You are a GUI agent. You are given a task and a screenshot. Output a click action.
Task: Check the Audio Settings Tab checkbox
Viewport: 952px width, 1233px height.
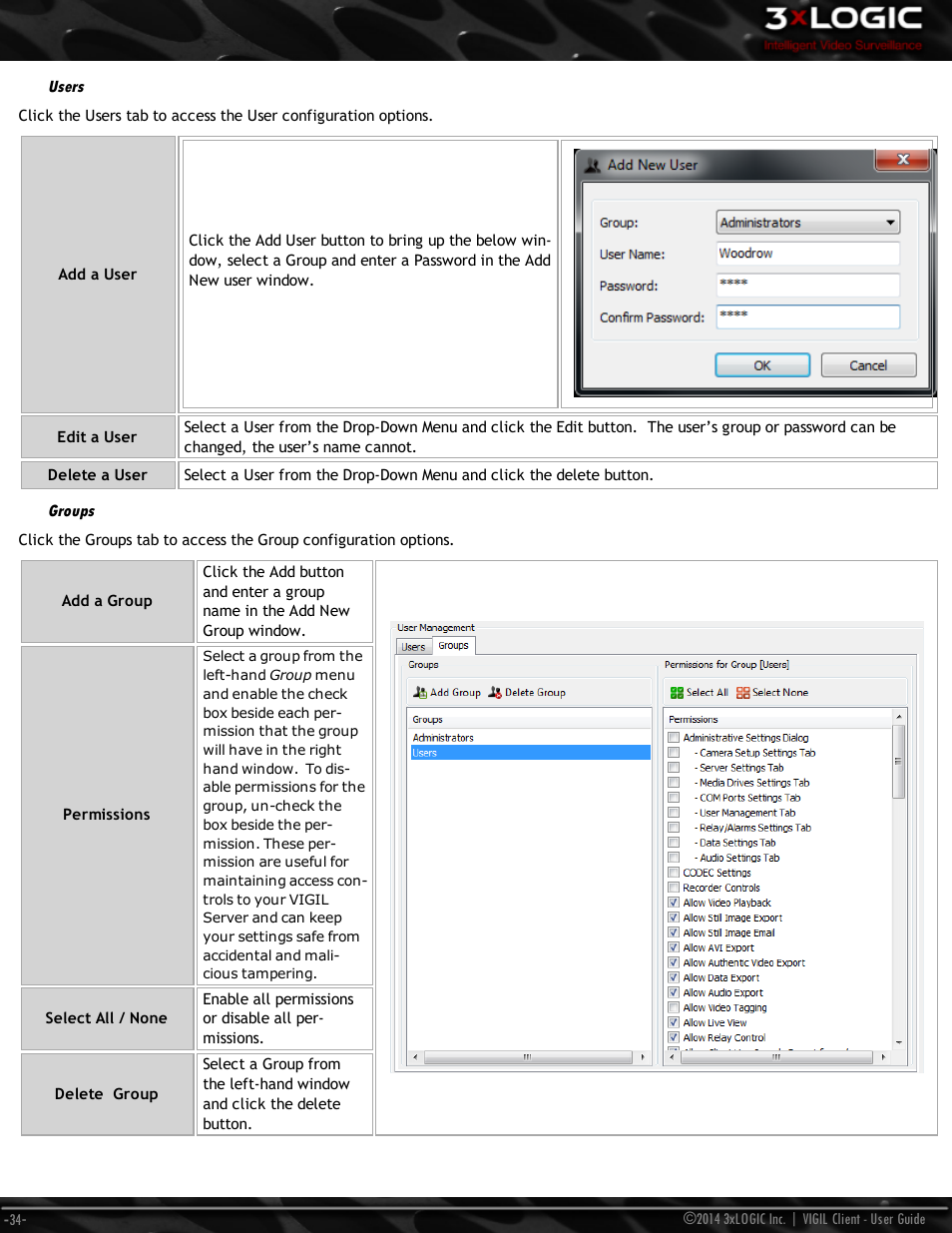tap(674, 858)
